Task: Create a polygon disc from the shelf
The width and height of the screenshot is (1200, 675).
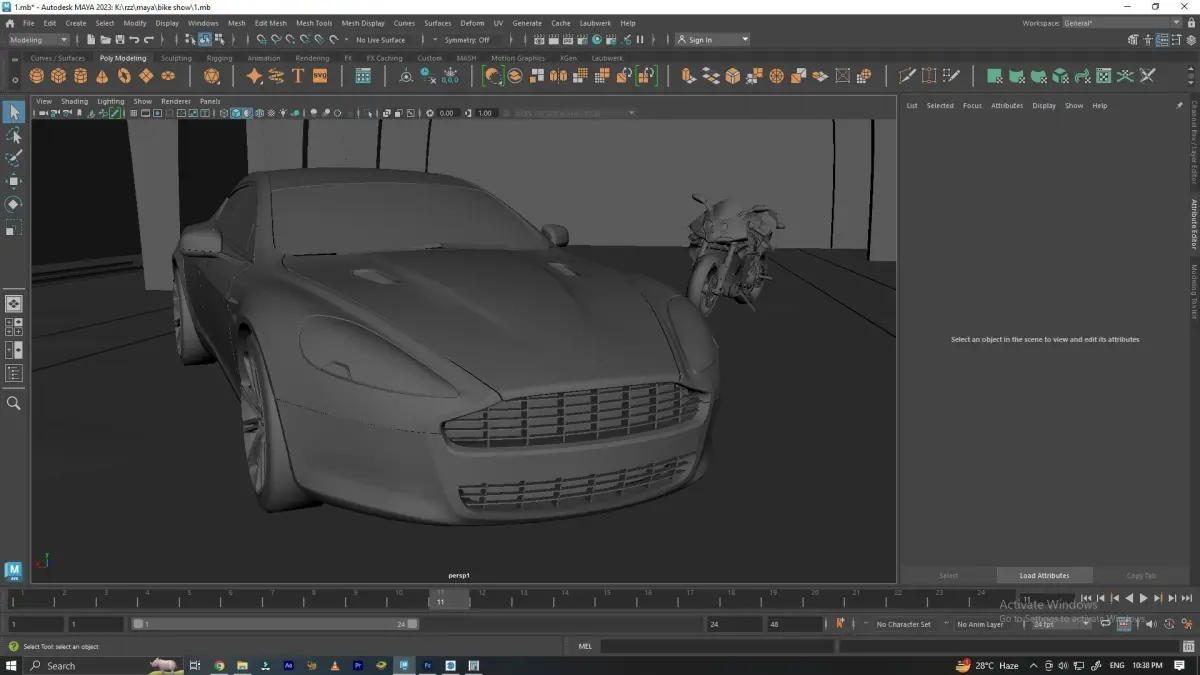Action: tap(169, 76)
